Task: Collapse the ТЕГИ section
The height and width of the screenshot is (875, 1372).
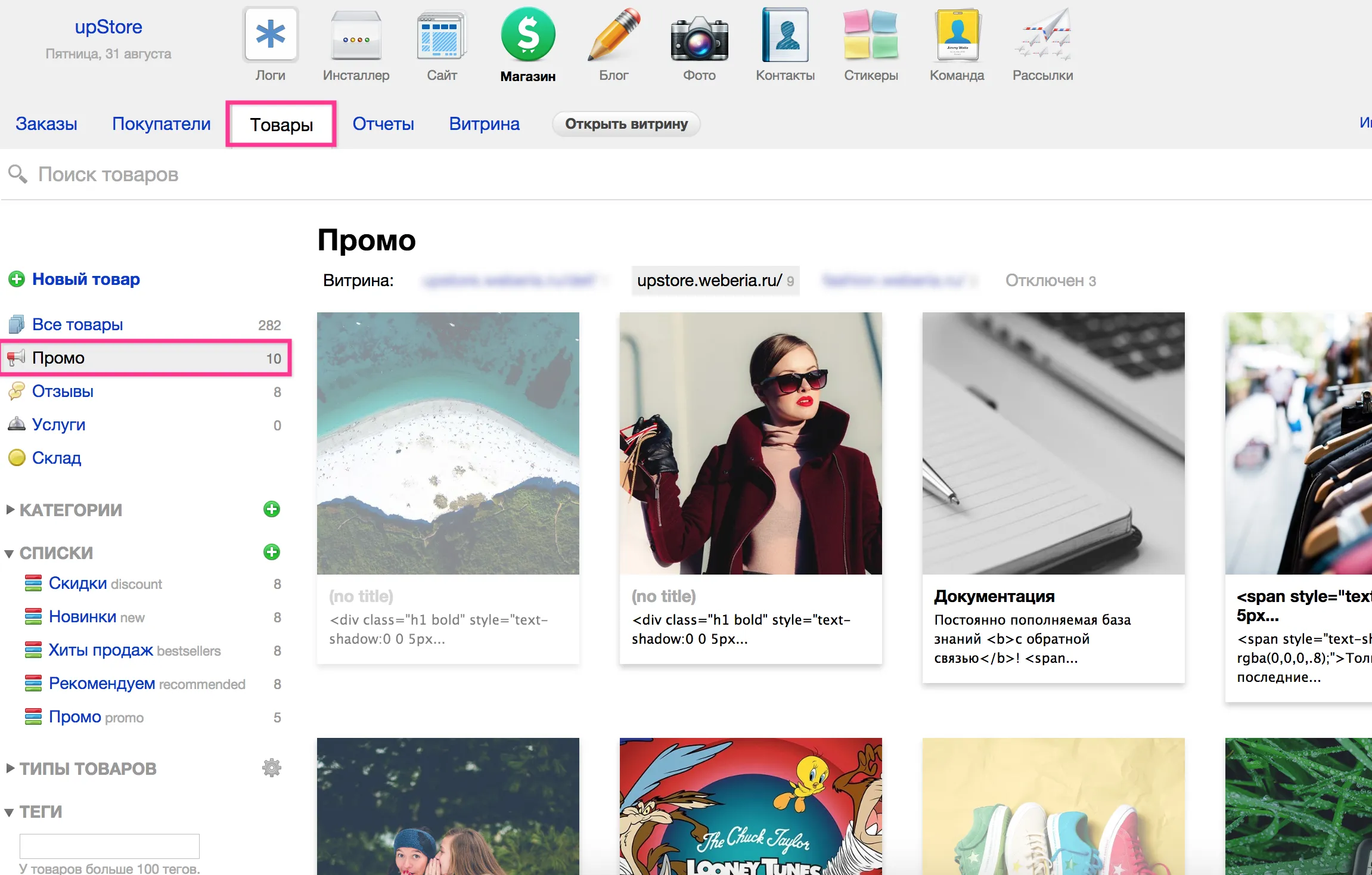Action: [9, 812]
